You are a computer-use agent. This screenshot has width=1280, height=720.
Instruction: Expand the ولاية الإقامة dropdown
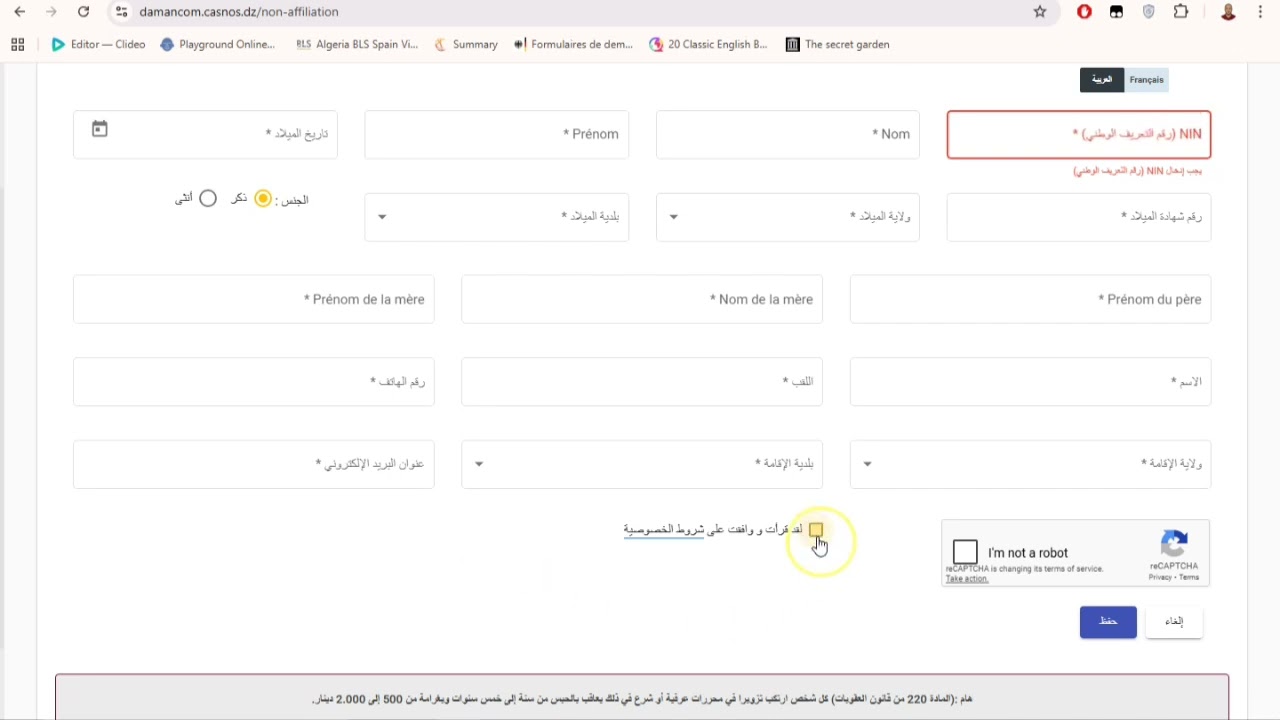click(x=1031, y=464)
